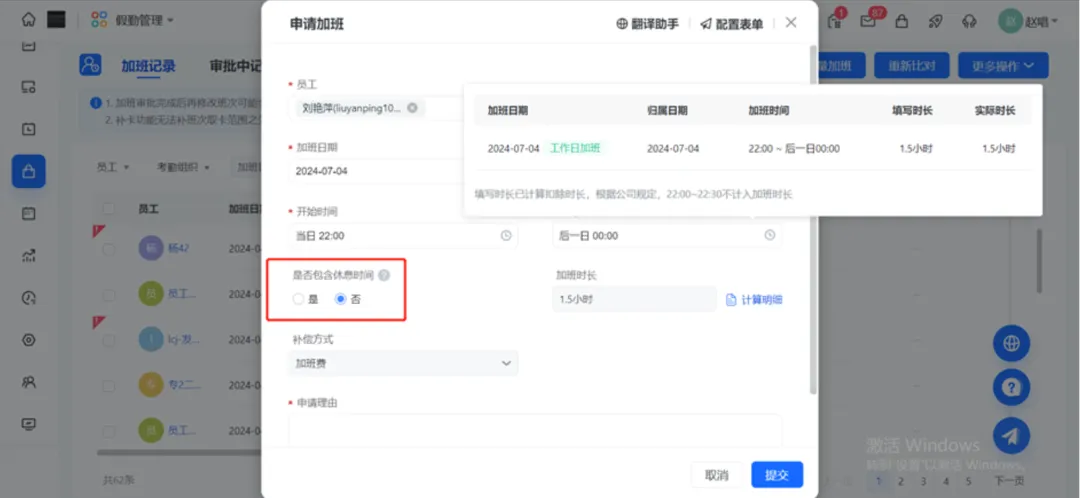Click the 翻译助手 globe button

[x=647, y=24]
